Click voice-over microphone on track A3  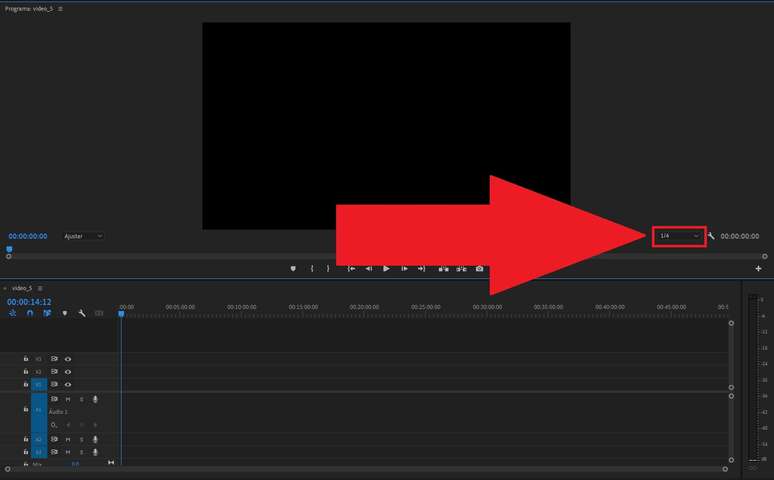95,452
